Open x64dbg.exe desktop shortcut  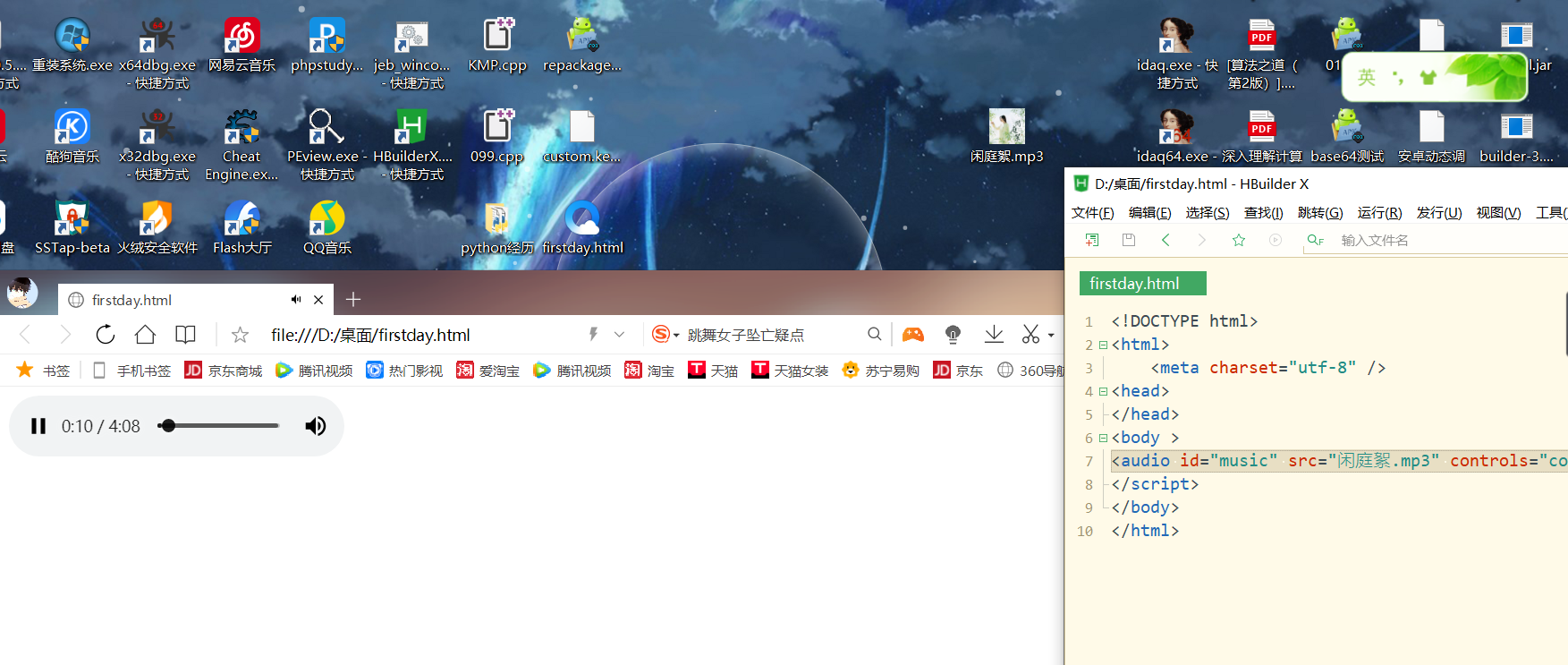157,54
